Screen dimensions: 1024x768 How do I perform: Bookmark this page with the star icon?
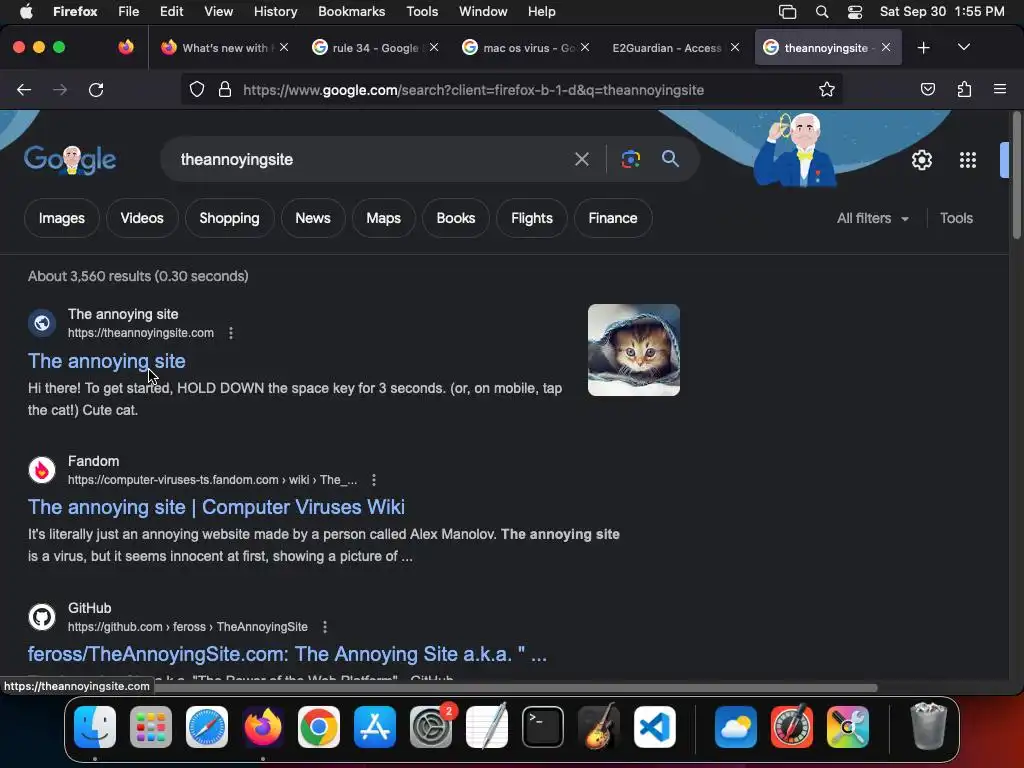827,89
